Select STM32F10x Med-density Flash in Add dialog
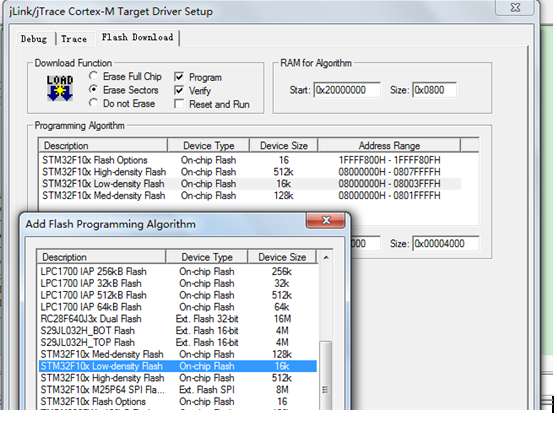 (178, 354)
